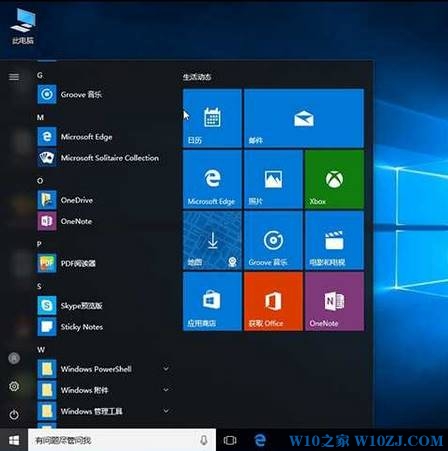Click the letter O section header
Screen dimensions: 448x451
(x=40, y=181)
